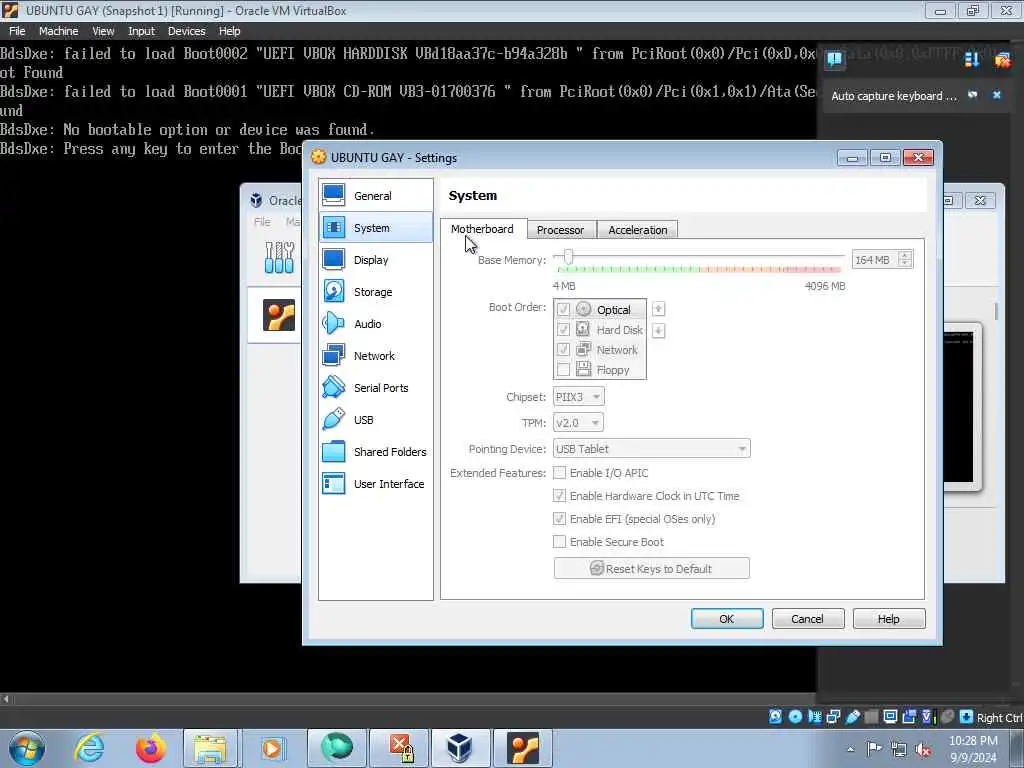Open General settings category
Screen dimensions: 1024x768
tap(376, 195)
